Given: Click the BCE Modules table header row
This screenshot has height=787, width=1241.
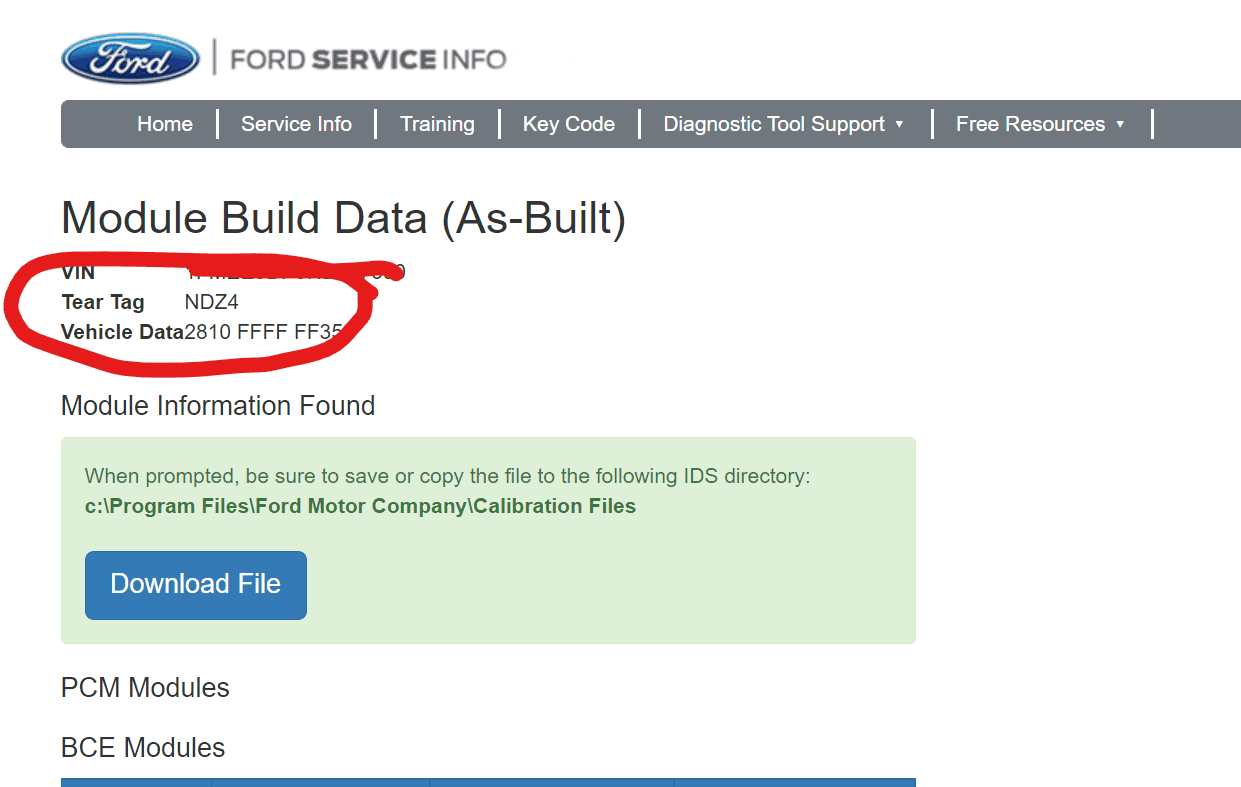Looking at the screenshot, I should (x=488, y=782).
